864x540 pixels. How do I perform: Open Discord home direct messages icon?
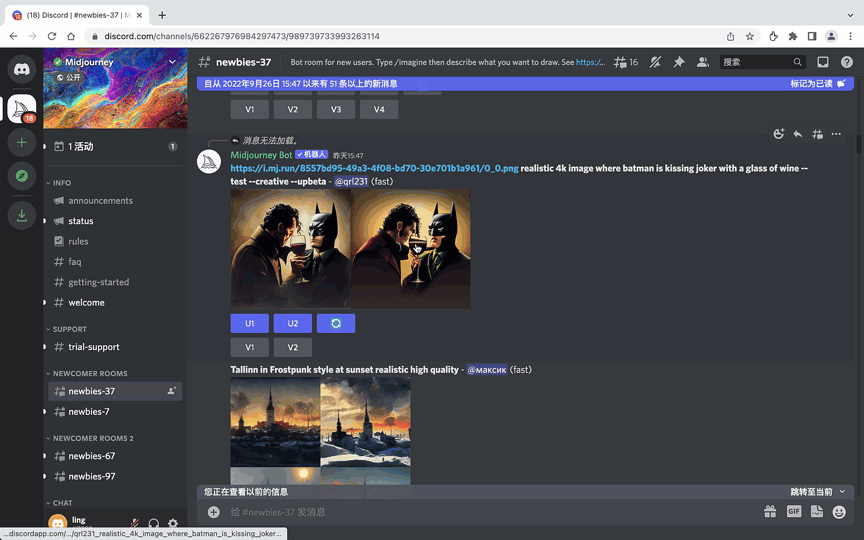click(21, 69)
